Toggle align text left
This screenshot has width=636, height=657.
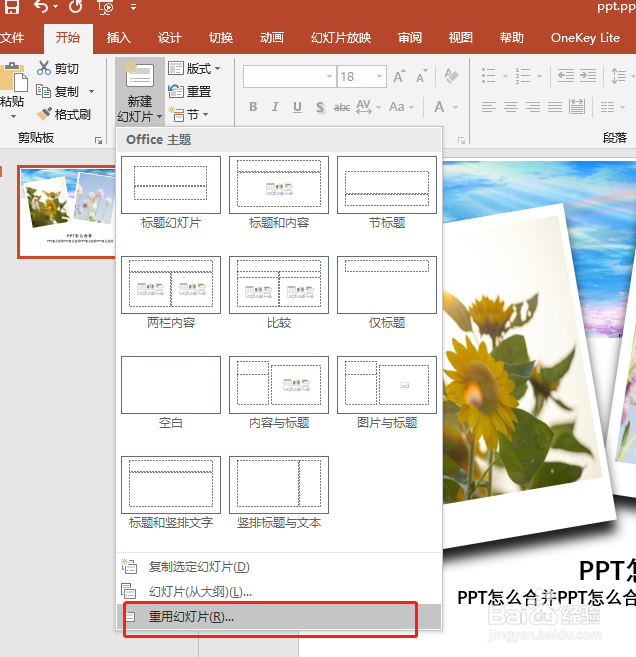(x=489, y=107)
